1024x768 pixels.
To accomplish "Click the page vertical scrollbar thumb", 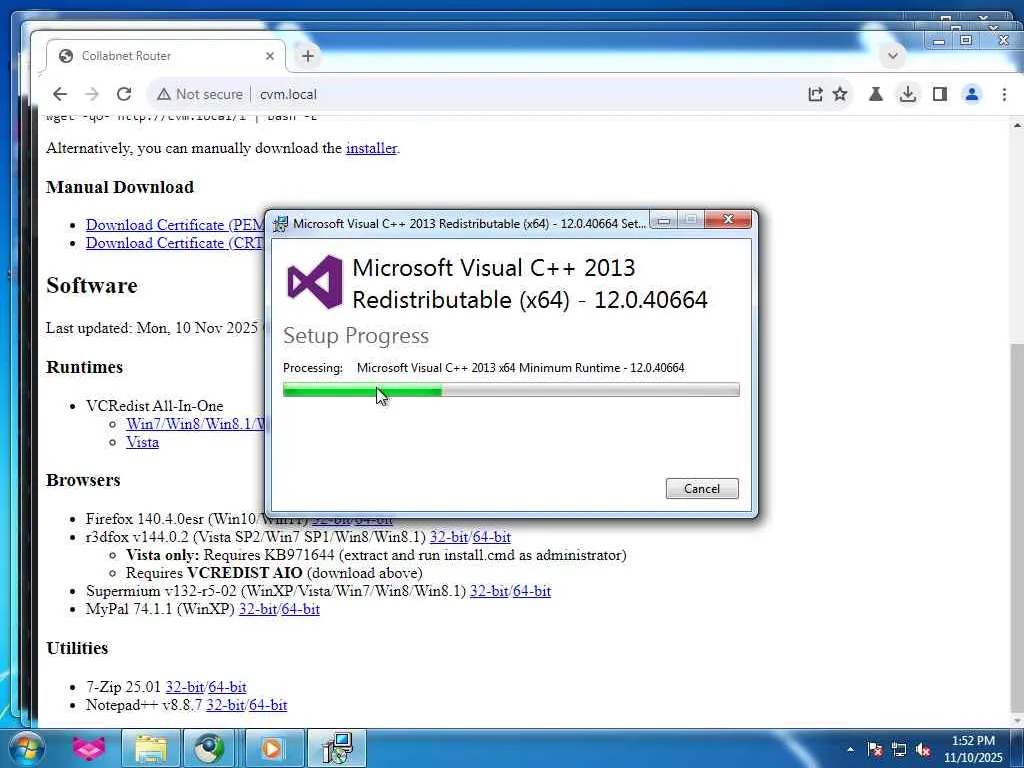I will coord(1017,529).
